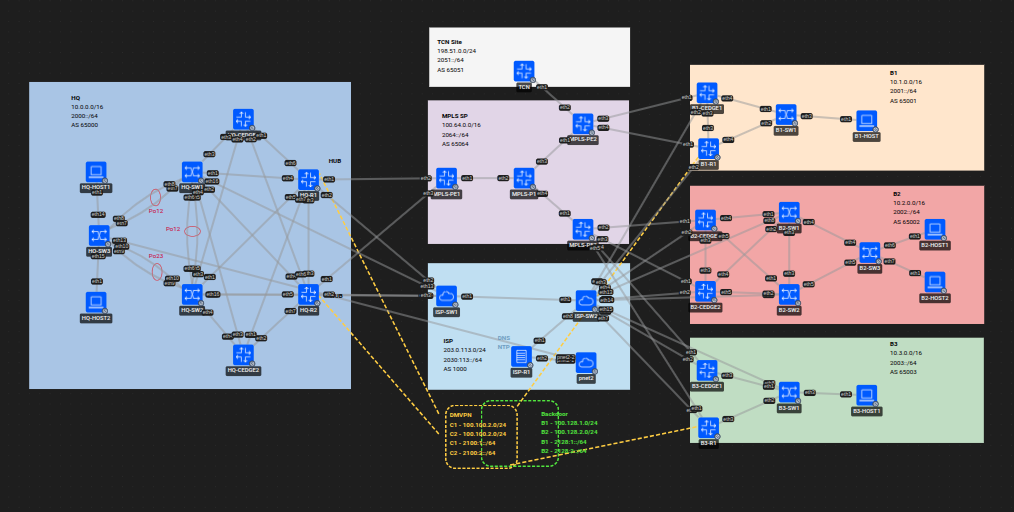The image size is (1014, 512).
Task: Select the ISP-SW1 cloud node
Action: coord(446,296)
